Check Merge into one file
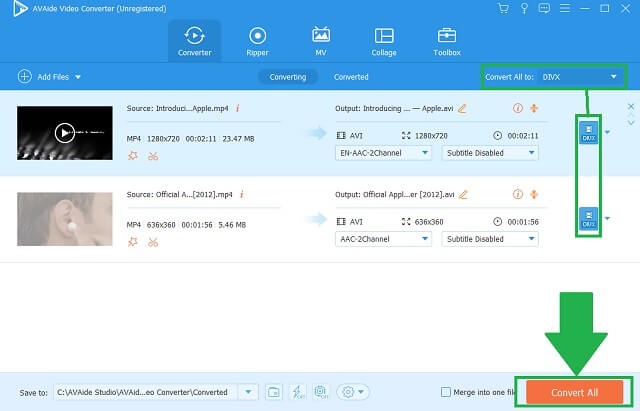 point(446,392)
